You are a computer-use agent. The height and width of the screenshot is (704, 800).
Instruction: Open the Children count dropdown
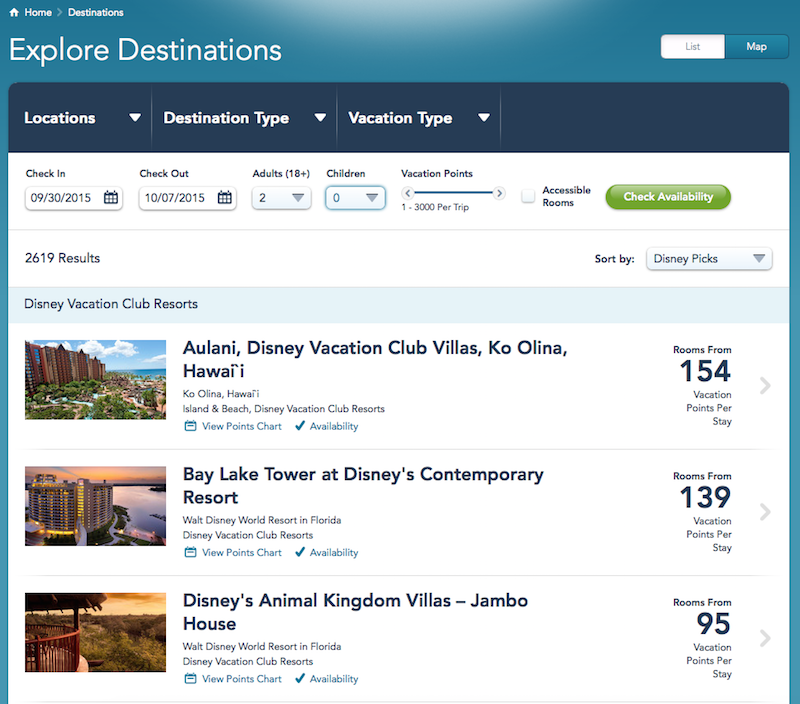[356, 197]
